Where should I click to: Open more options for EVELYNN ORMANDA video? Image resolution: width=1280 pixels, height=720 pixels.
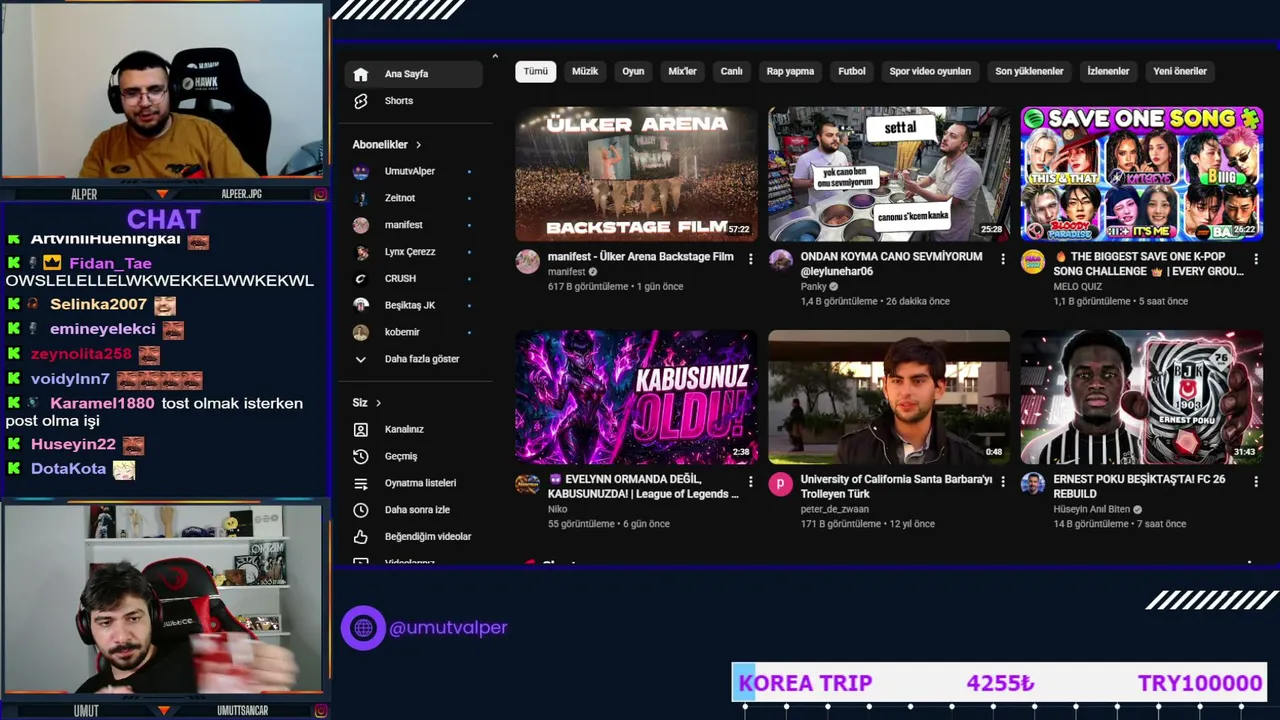[750, 481]
